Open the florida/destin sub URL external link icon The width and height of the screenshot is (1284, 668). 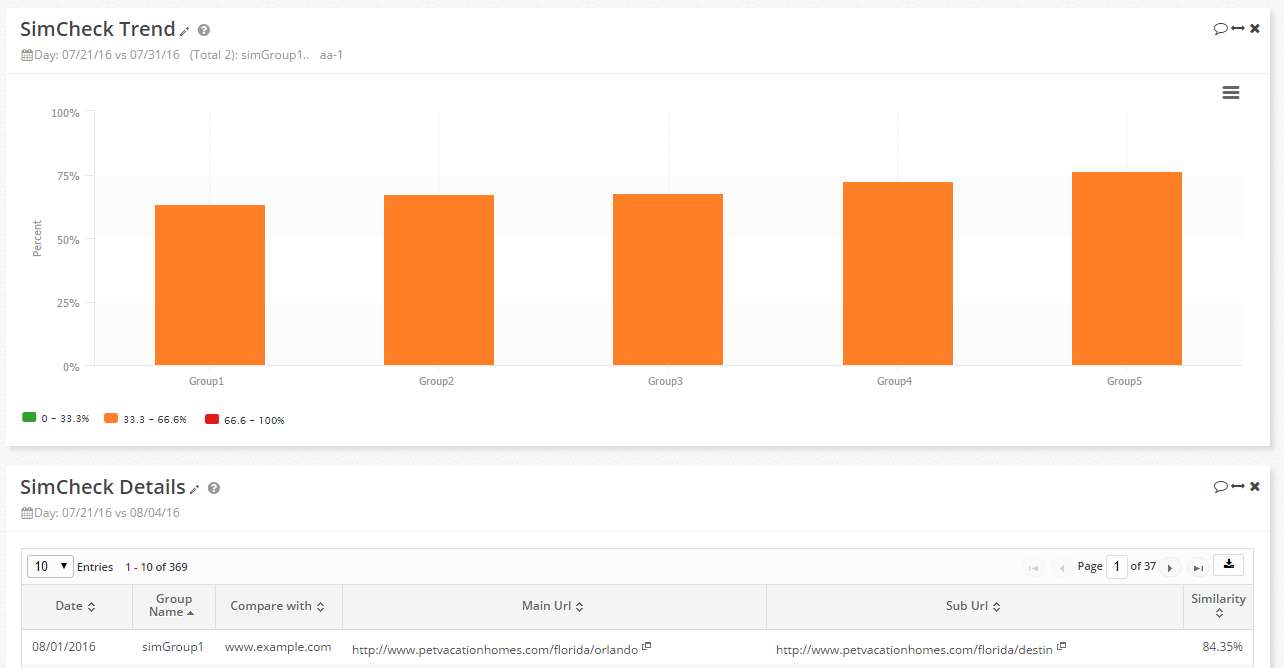coord(1061,647)
